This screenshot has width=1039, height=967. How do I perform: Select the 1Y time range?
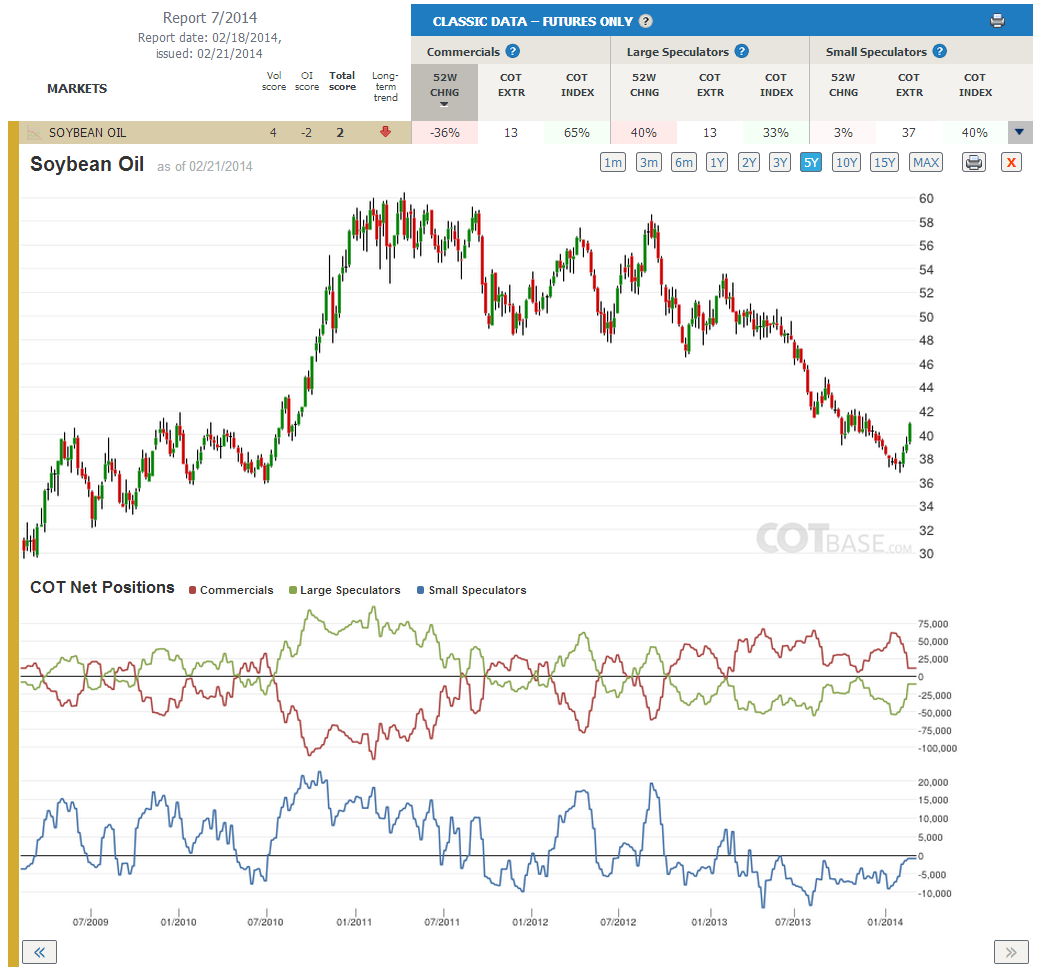(x=716, y=162)
